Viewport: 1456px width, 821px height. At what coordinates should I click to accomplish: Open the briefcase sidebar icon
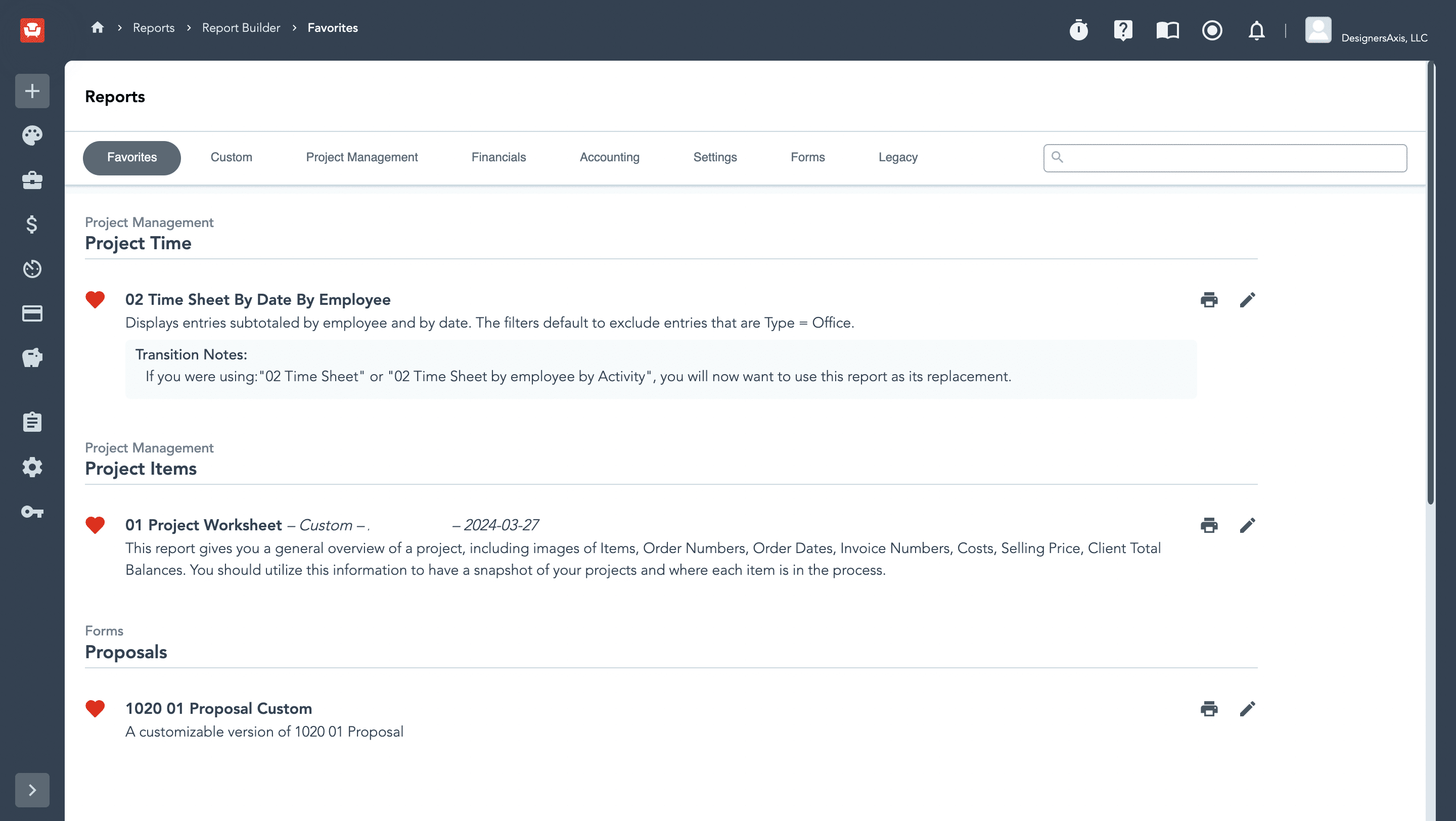pyautogui.click(x=32, y=180)
